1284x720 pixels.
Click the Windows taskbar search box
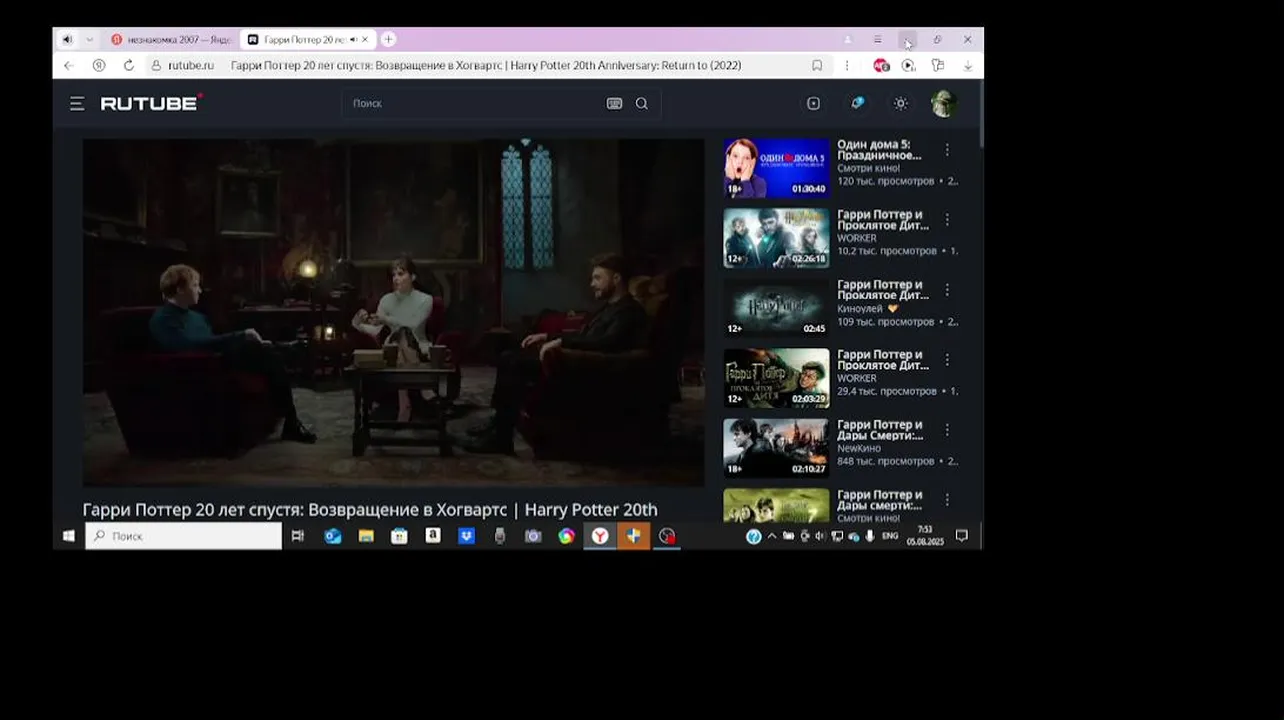click(184, 536)
